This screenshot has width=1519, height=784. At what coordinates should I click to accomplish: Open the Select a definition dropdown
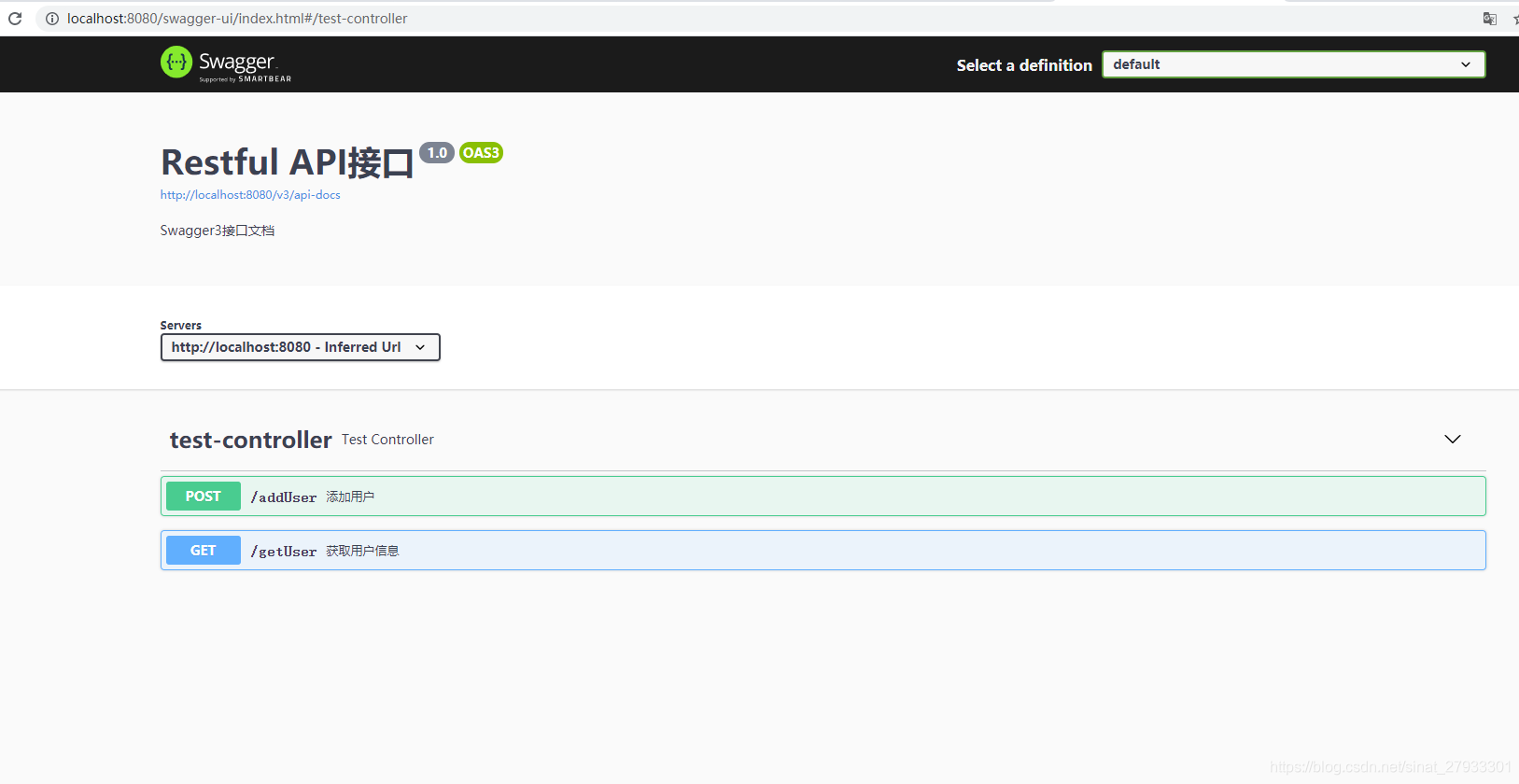[x=1294, y=64]
